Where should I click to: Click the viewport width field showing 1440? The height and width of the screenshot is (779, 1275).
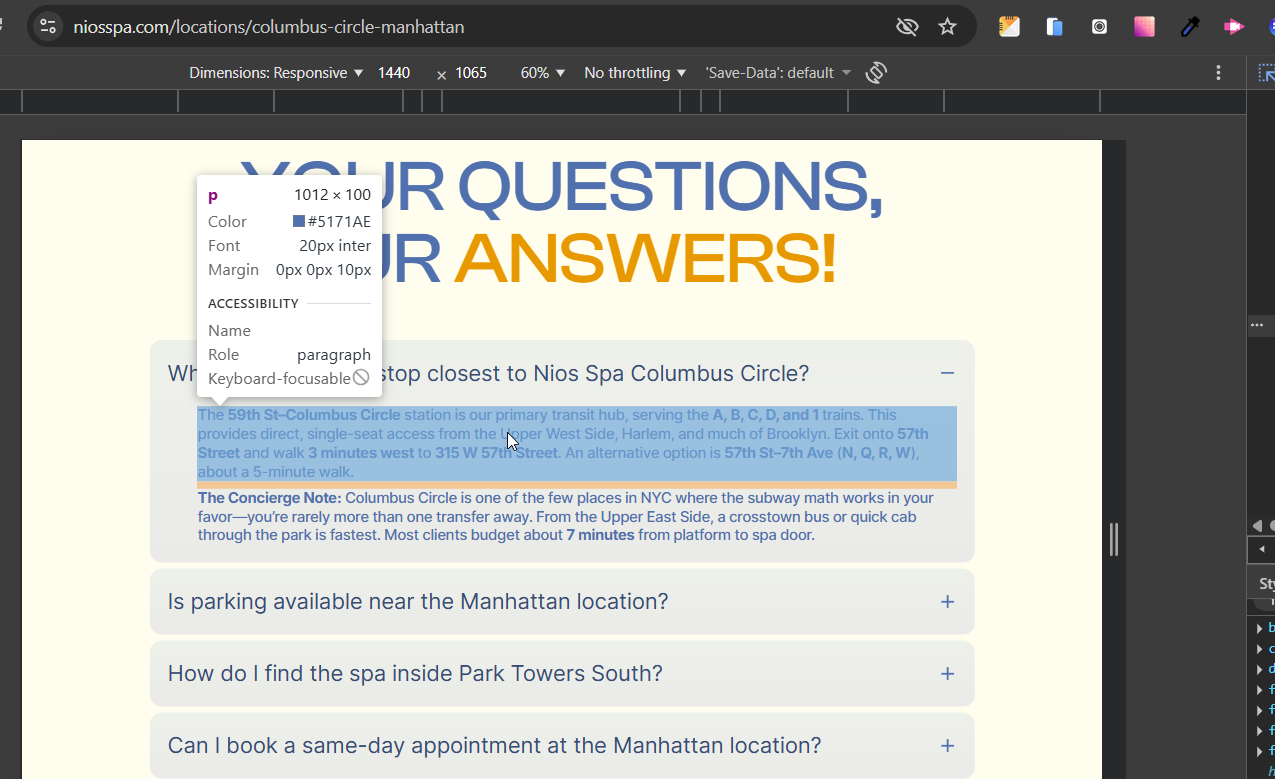click(x=394, y=73)
